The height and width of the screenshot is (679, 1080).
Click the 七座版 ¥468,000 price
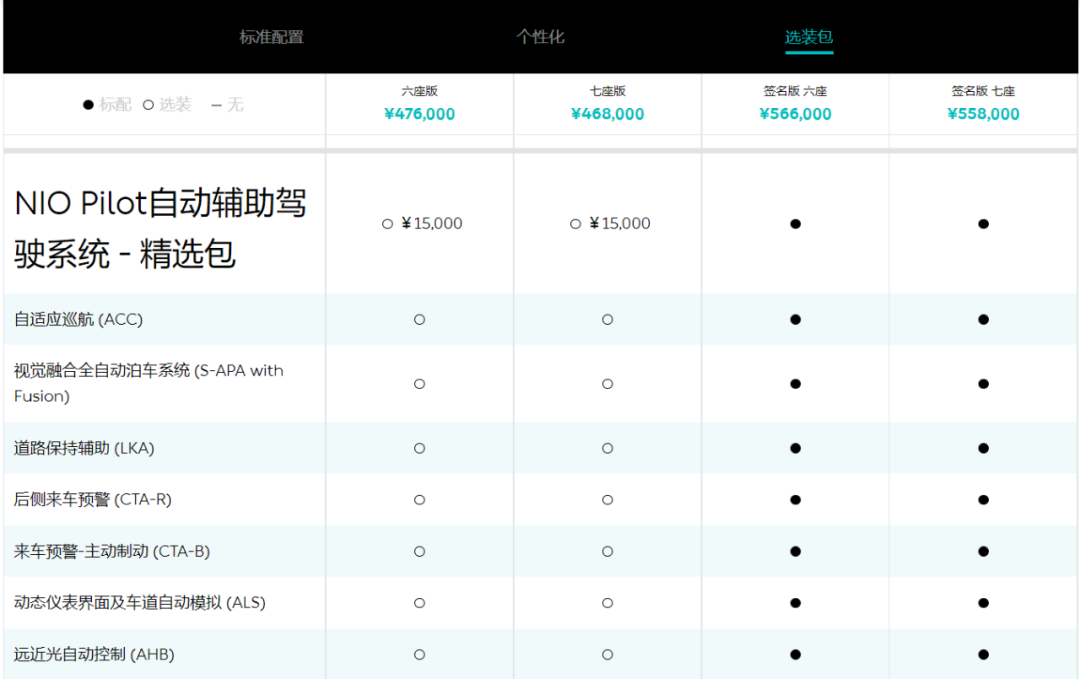point(608,114)
